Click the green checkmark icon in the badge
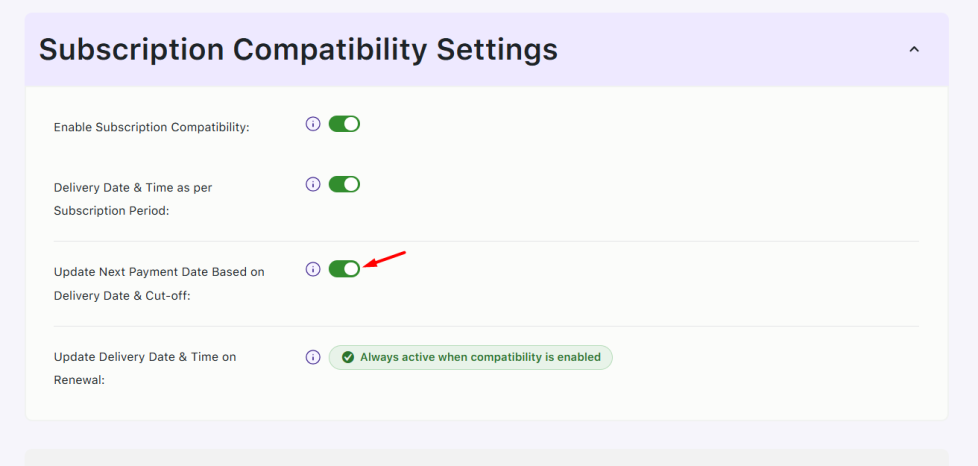Screen dimensions: 978x466 (348, 357)
